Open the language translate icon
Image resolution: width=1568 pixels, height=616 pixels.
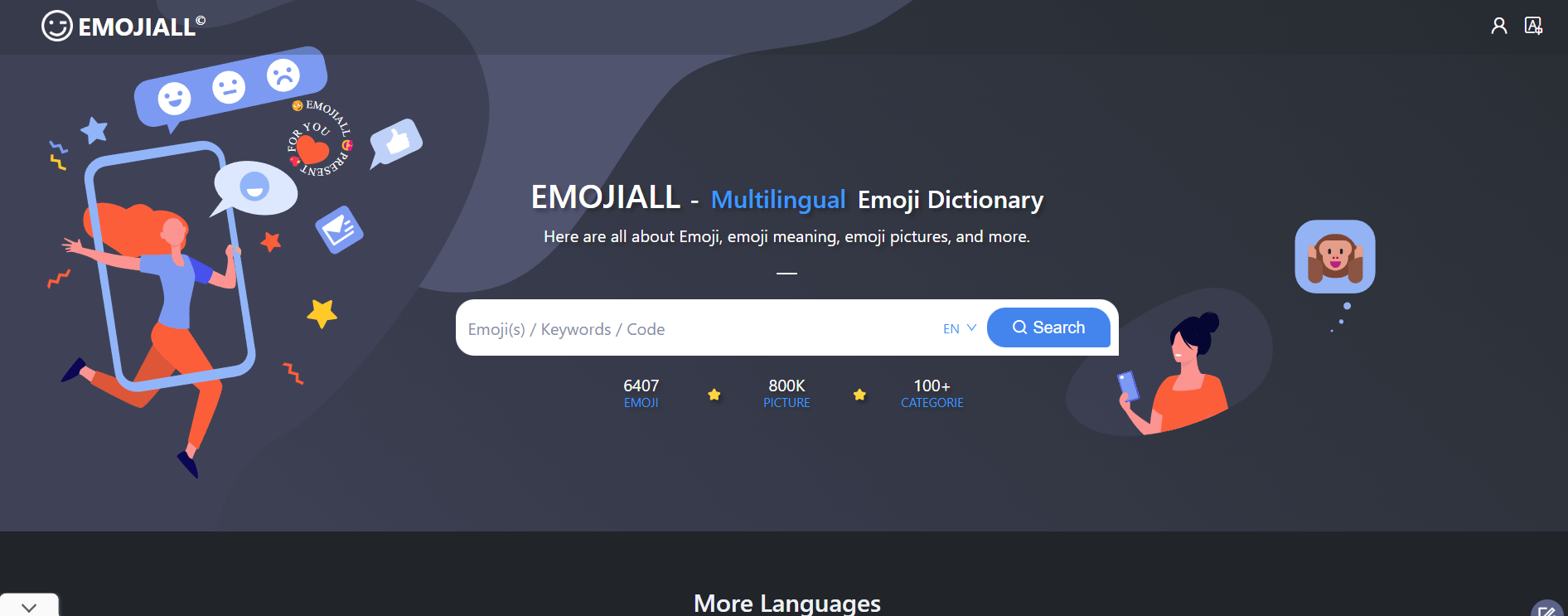(1533, 26)
